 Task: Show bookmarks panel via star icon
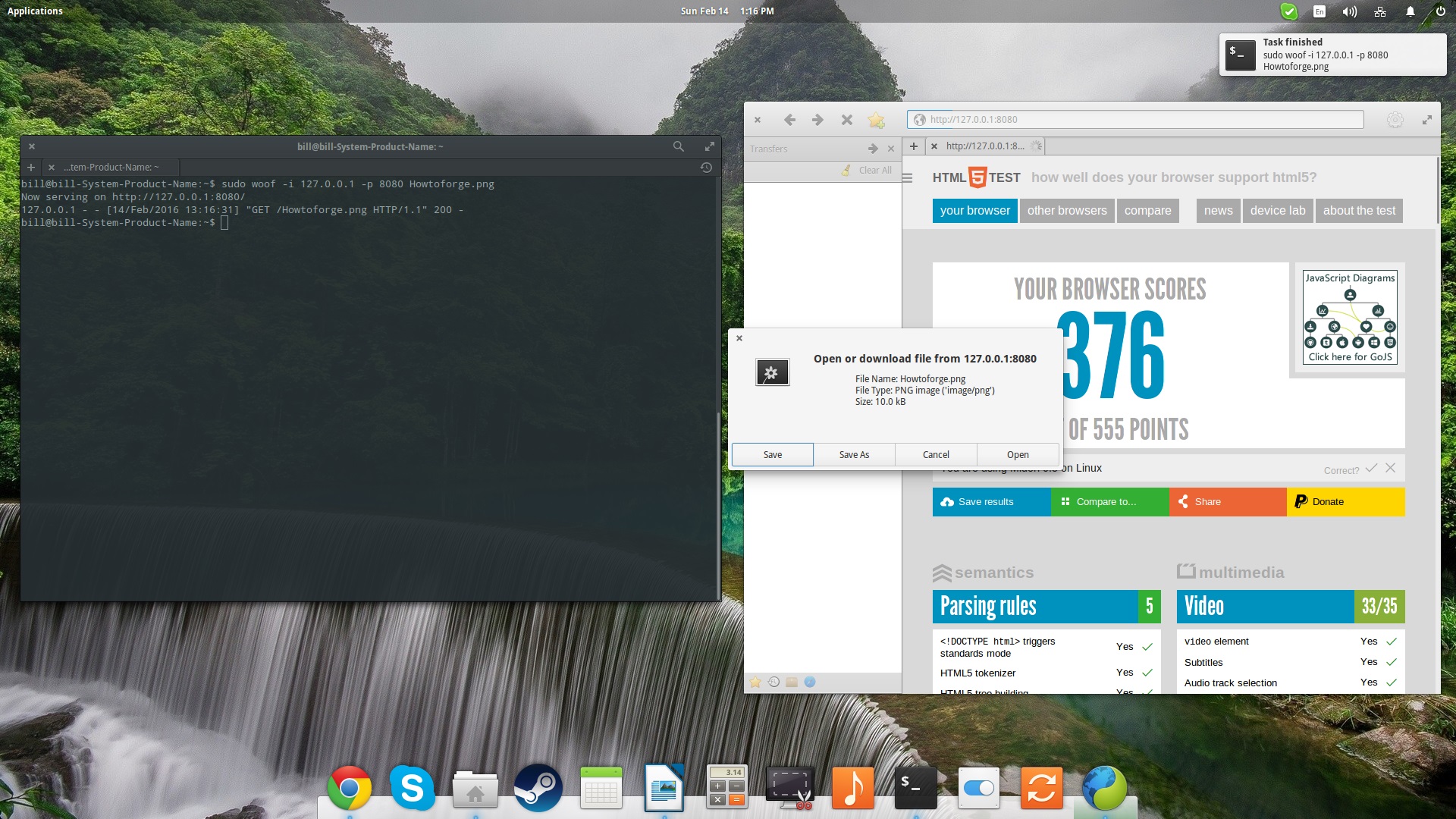tap(755, 682)
